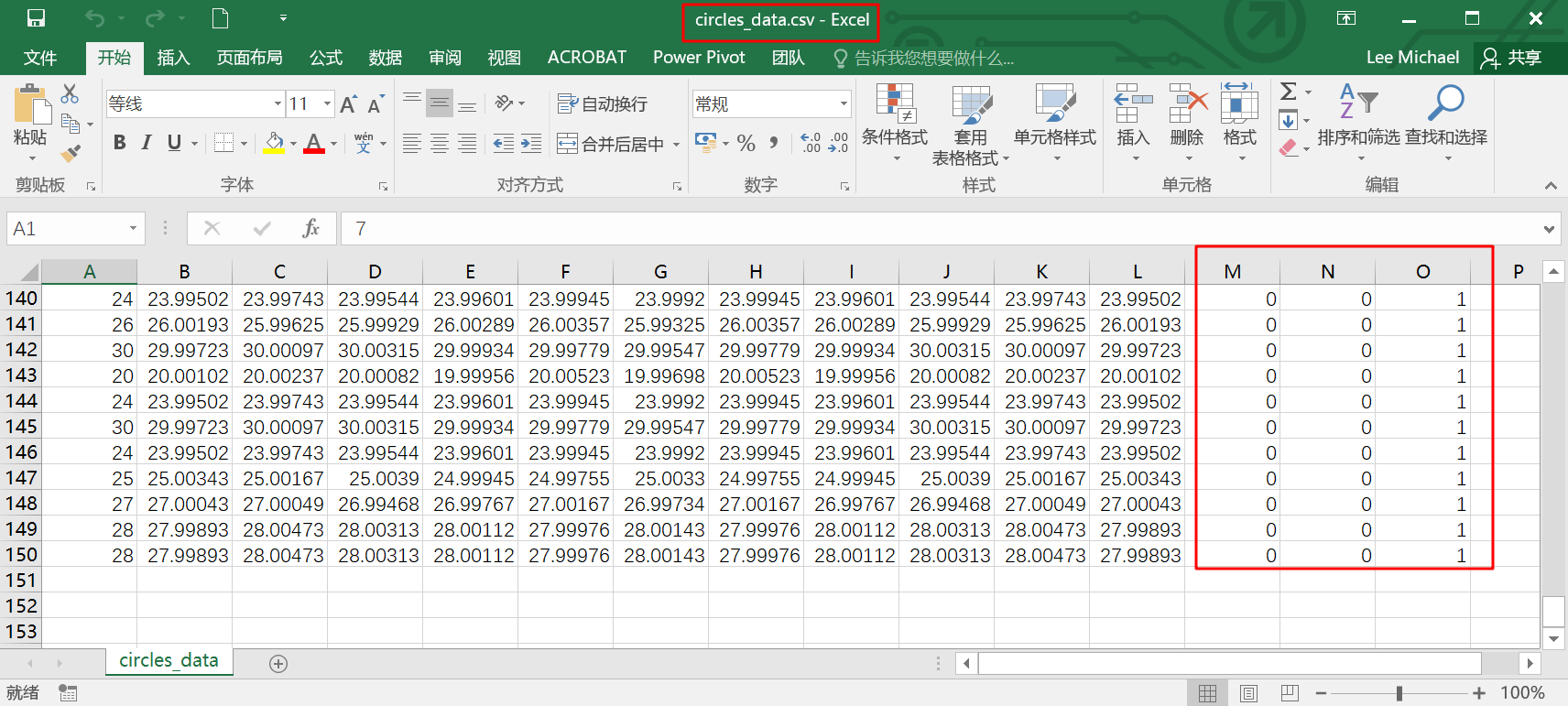This screenshot has width=1568, height=706.
Task: Increase font size with large A
Action: pos(348,104)
